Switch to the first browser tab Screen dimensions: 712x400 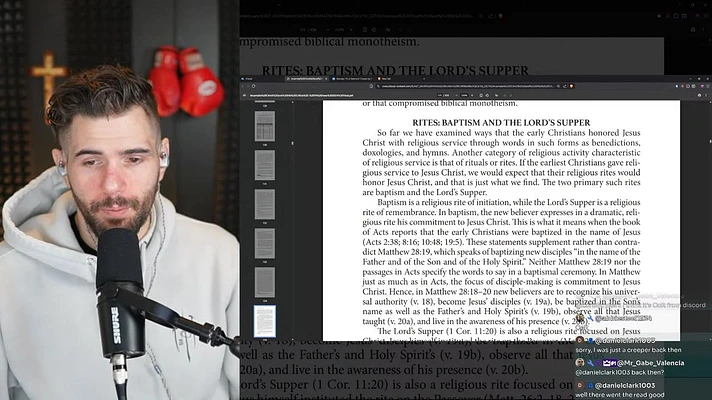262,79
